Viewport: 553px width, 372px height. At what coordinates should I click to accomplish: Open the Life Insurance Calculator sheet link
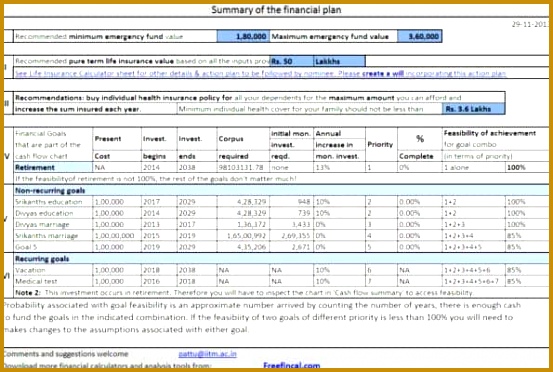[x=260, y=73]
